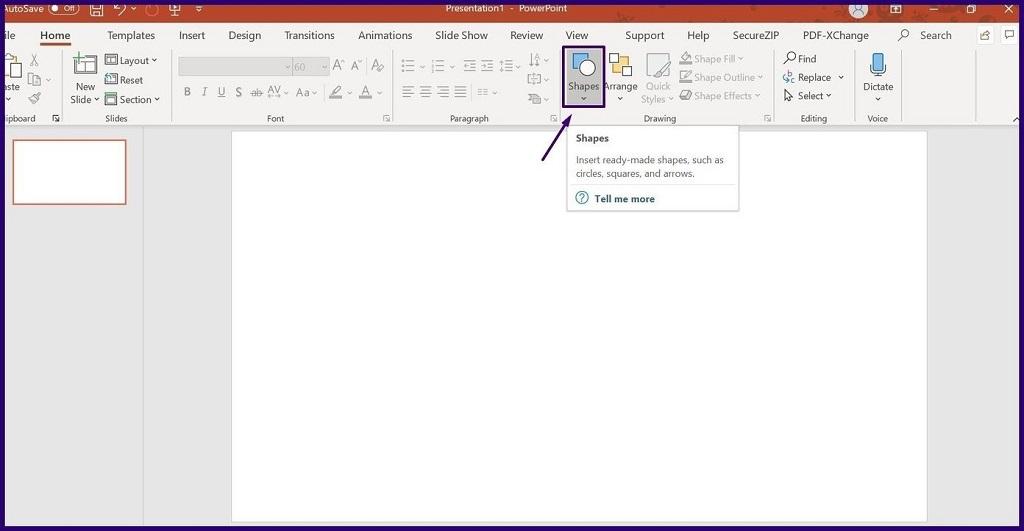Screen dimensions: 1024x531
Task: Switch to the Templates tab
Action: (x=131, y=35)
